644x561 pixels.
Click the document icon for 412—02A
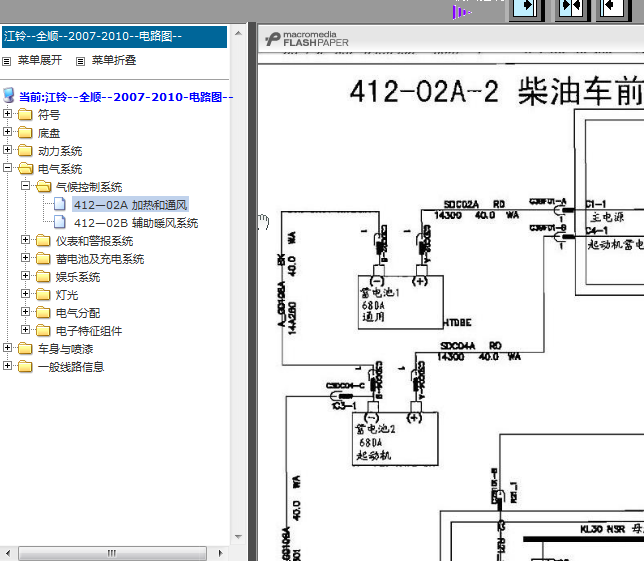60,204
